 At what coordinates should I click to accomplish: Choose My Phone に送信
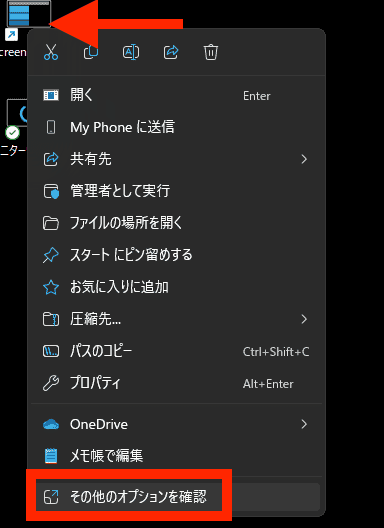click(x=177, y=127)
